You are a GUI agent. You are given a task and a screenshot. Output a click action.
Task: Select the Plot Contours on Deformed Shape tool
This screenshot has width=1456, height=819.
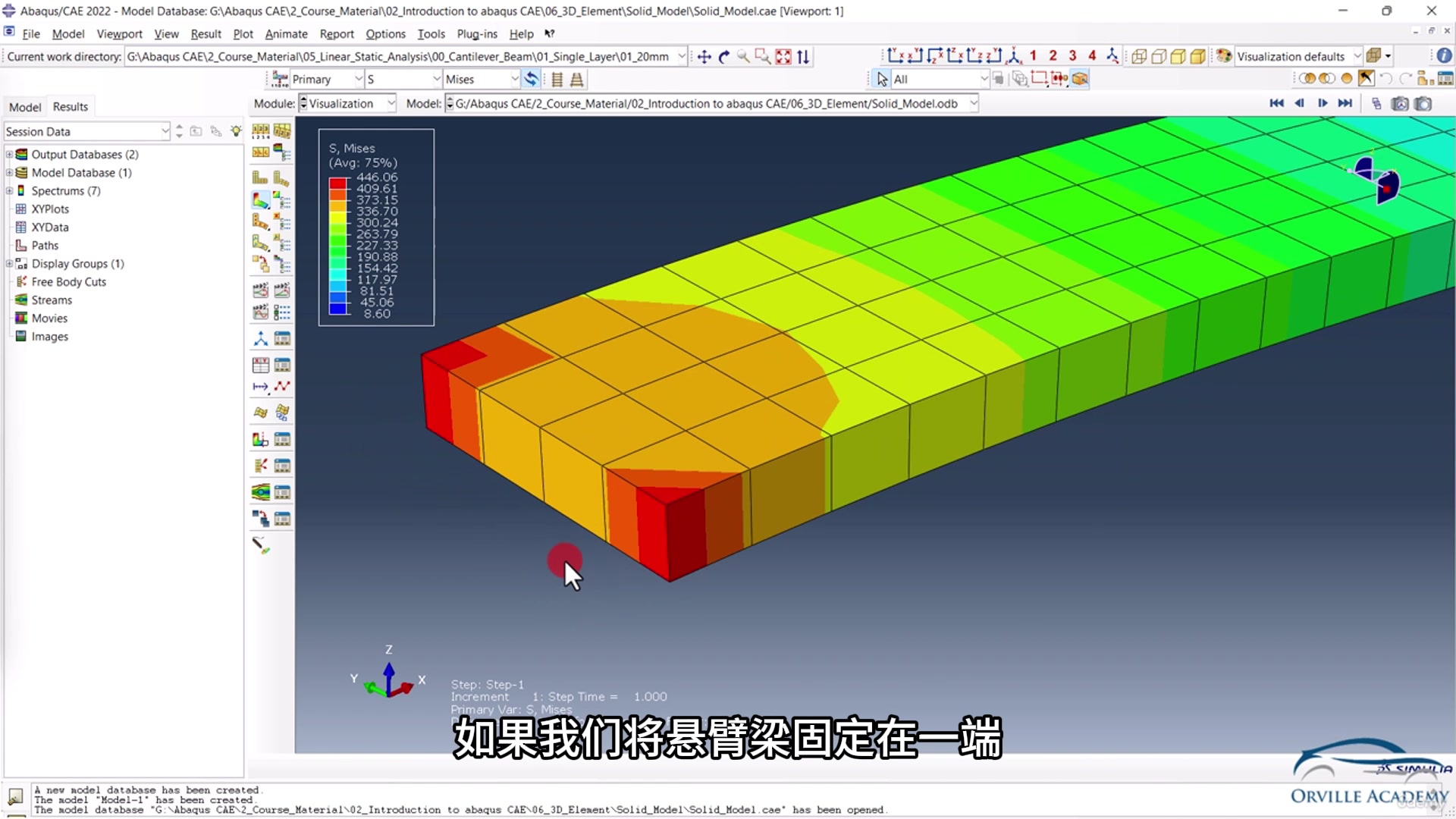coord(260,200)
